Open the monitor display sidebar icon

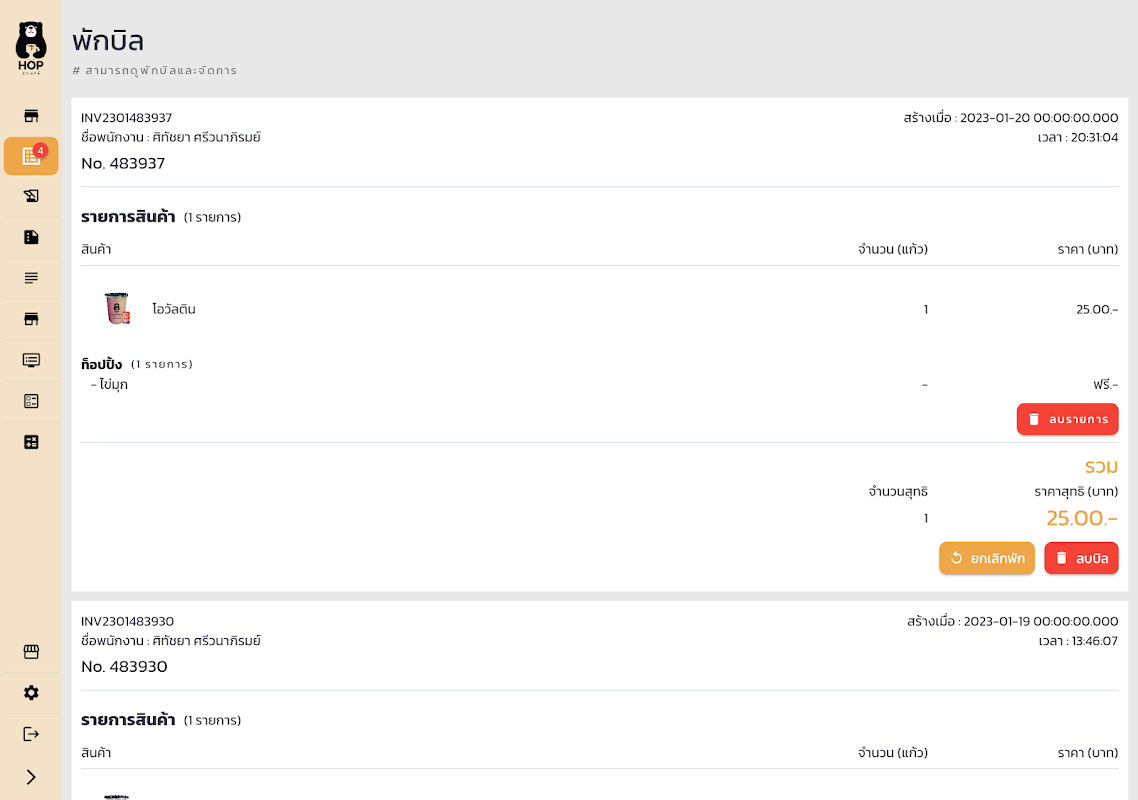point(31,360)
